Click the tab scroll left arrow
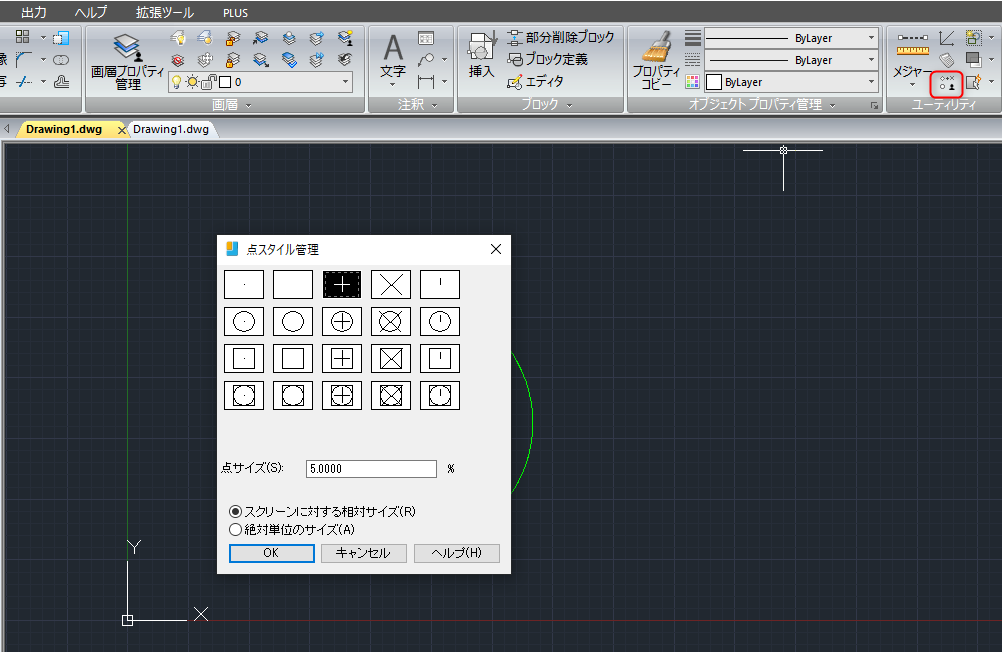This screenshot has height=652, width=1002. click(7, 128)
